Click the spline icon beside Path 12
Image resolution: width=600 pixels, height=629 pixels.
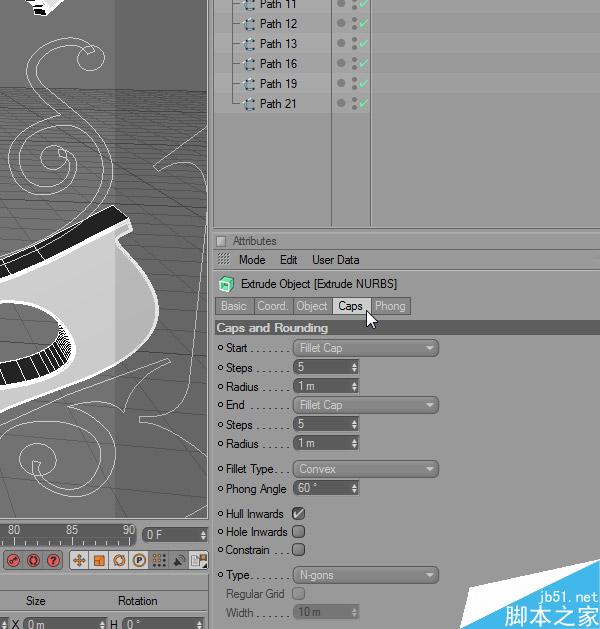pyautogui.click(x=249, y=24)
